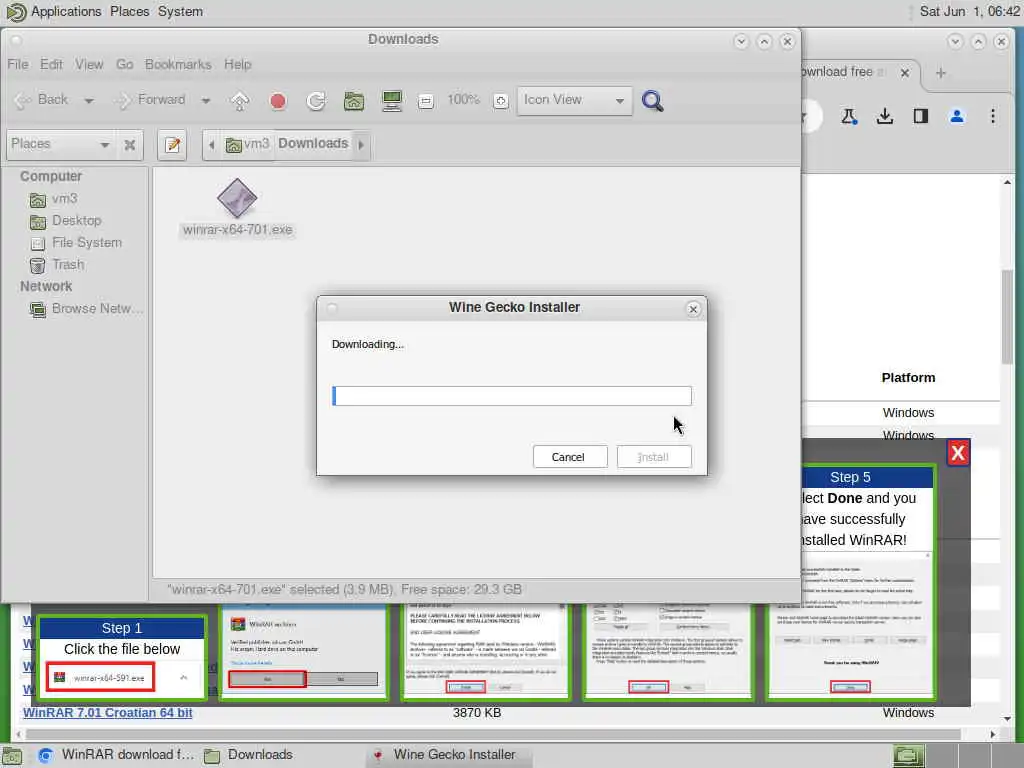Open a new browser tab
The width and height of the screenshot is (1024, 768).
(940, 72)
